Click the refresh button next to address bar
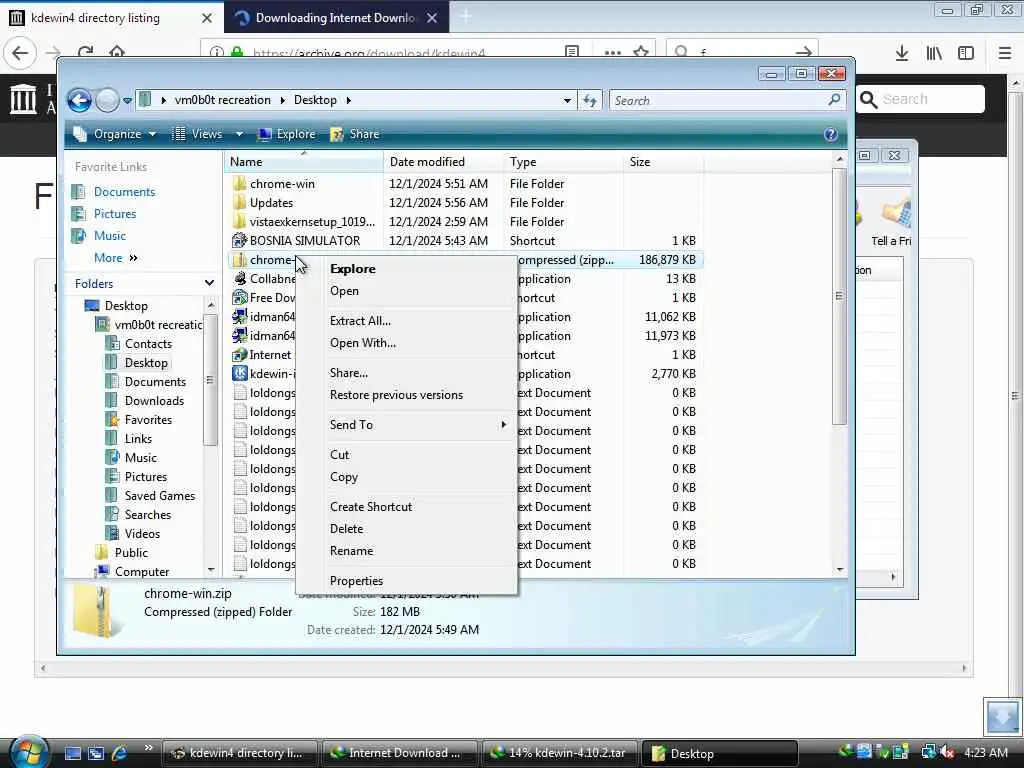Screen dimensions: 1024x768 click(x=590, y=101)
